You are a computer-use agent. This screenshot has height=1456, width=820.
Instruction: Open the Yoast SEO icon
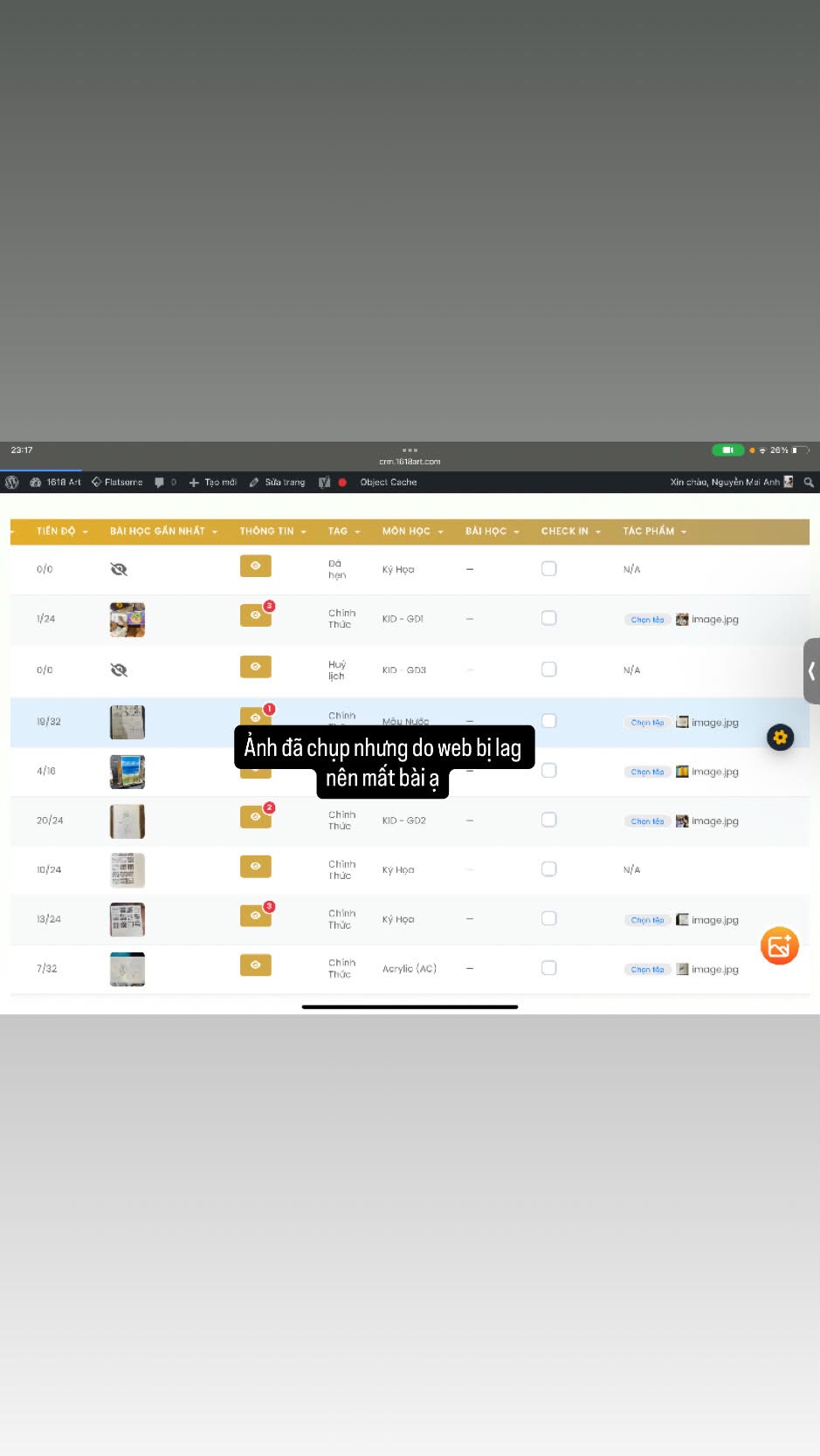[x=325, y=482]
